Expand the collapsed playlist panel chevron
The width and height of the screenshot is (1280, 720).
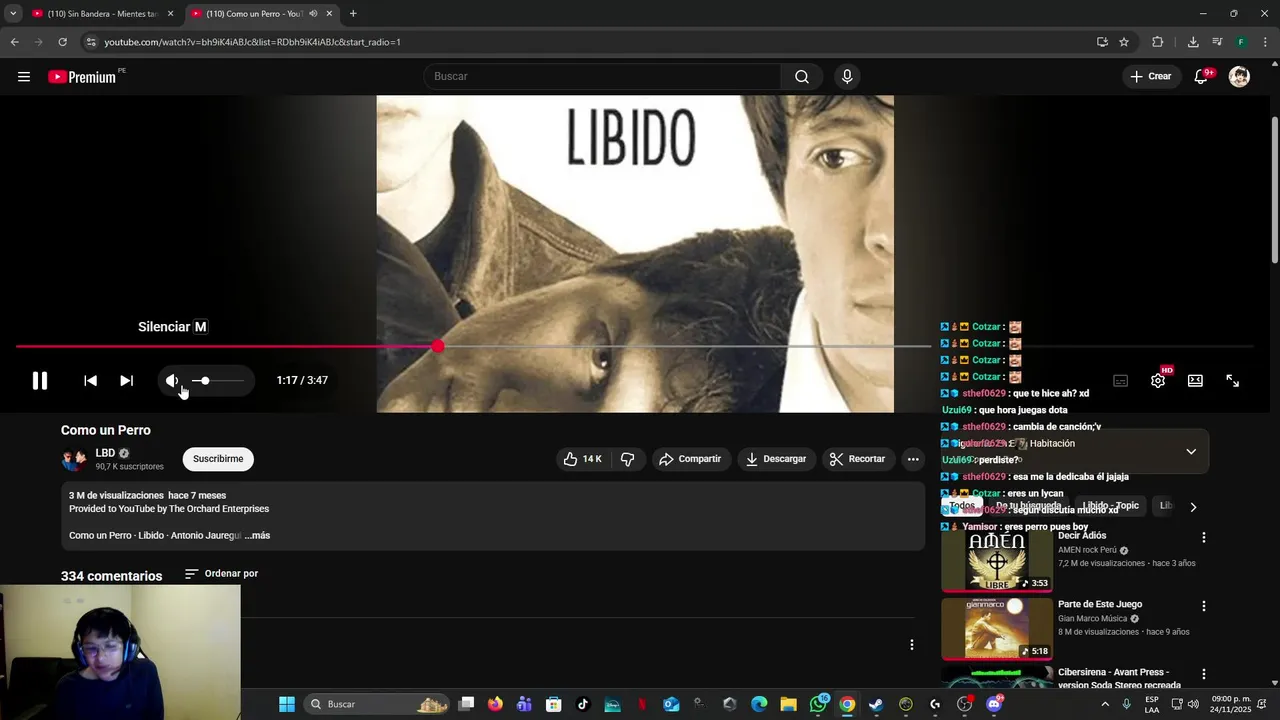(x=1191, y=451)
